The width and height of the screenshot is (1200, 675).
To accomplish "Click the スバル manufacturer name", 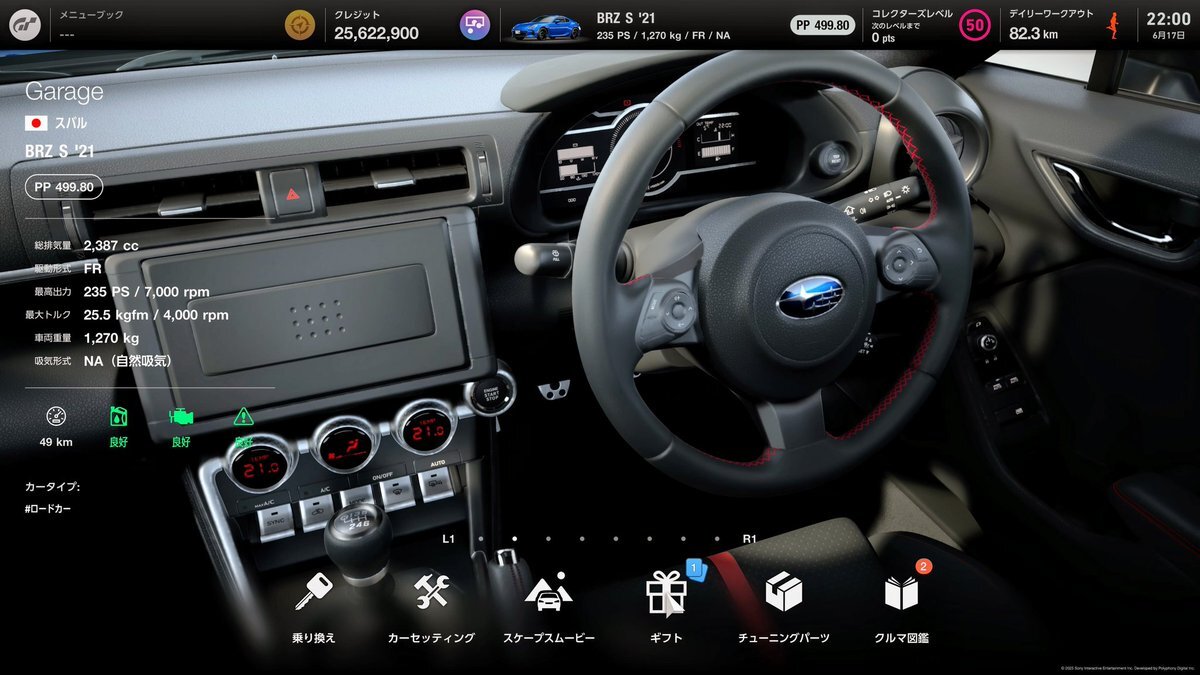I will pyautogui.click(x=70, y=124).
